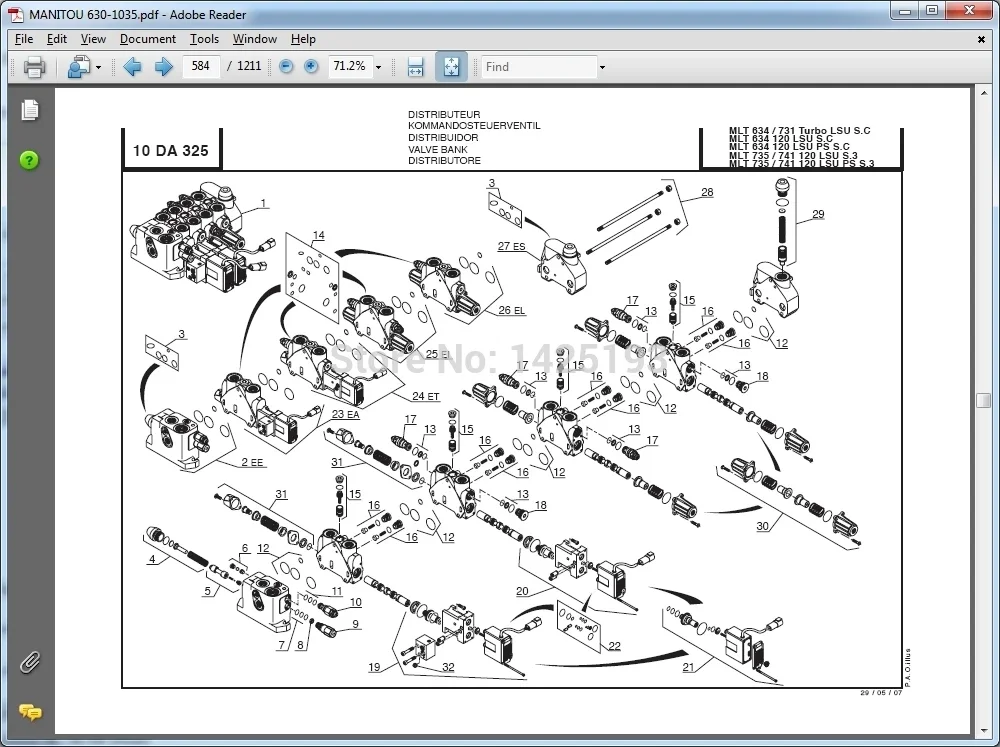Toggle the fit full page icon
The image size is (1000, 747).
(x=451, y=66)
